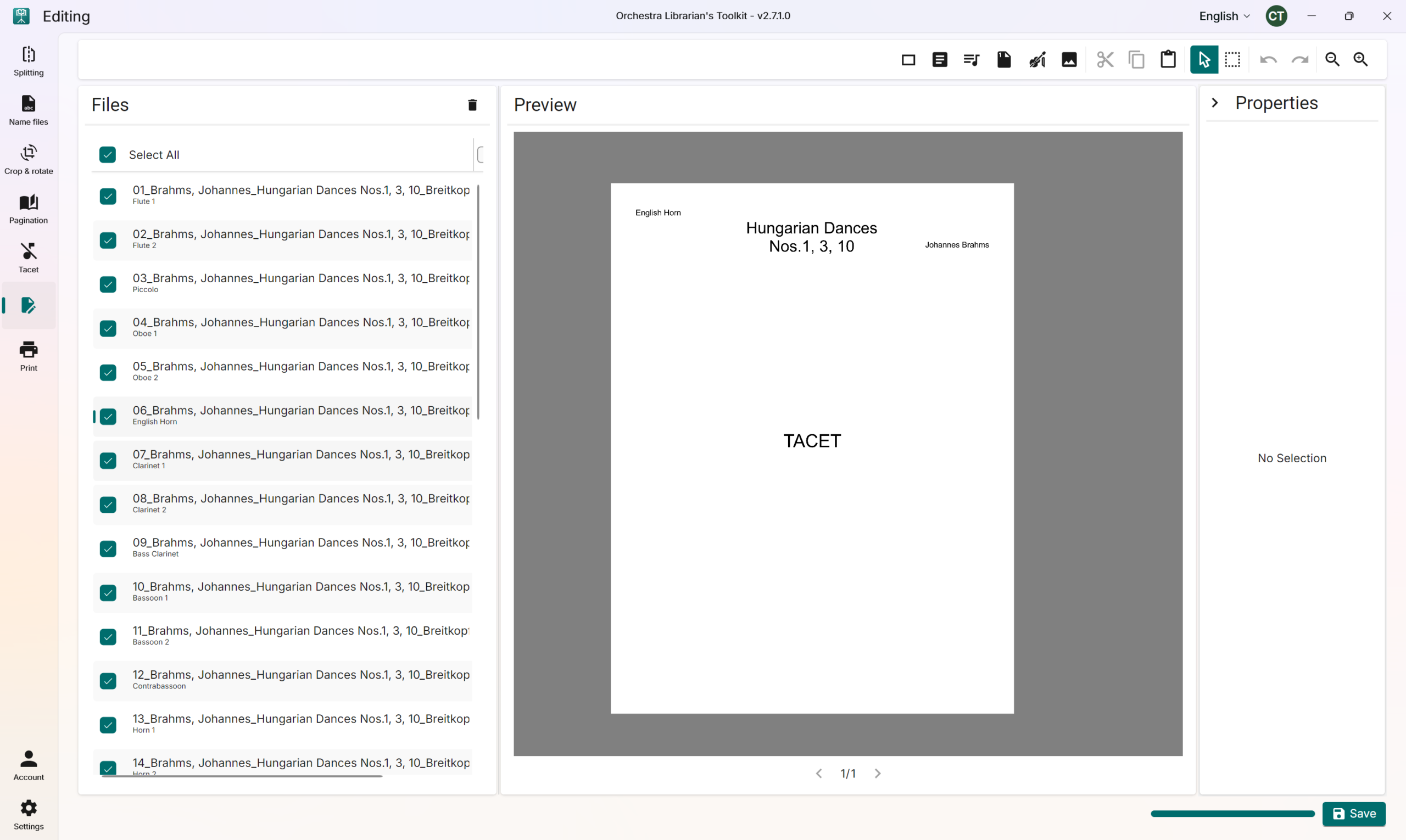Click the English Horn label on page
Viewport: 1406px width, 840px height.
(x=658, y=213)
